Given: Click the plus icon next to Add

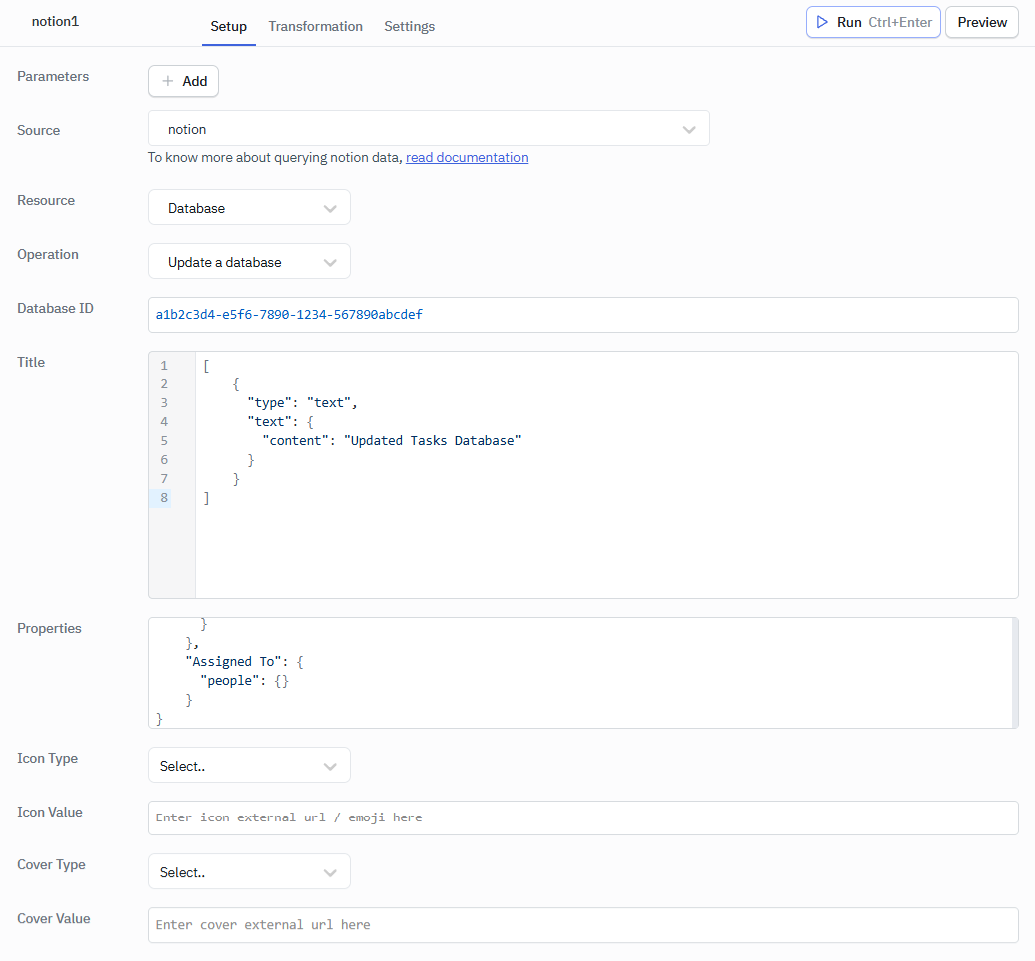Looking at the screenshot, I should 166,81.
